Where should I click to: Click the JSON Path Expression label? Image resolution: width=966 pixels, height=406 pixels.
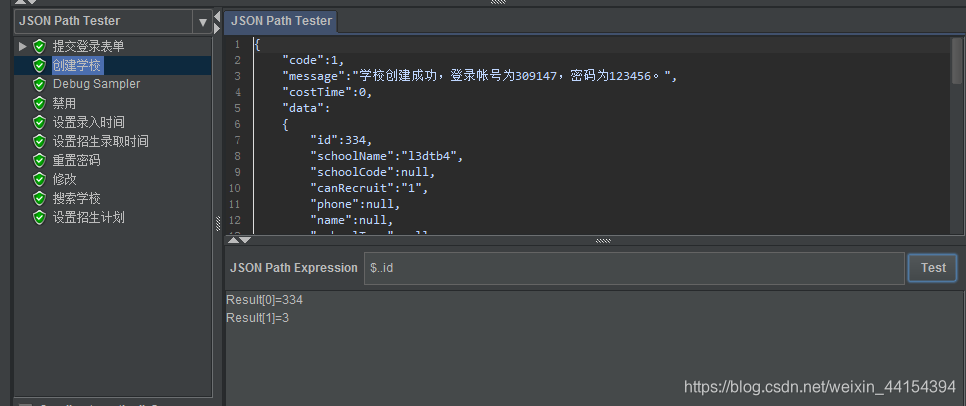pos(293,268)
